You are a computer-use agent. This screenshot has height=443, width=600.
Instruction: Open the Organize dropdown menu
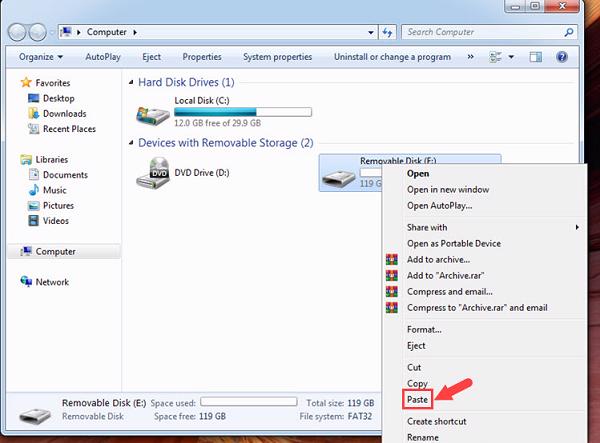(41, 57)
